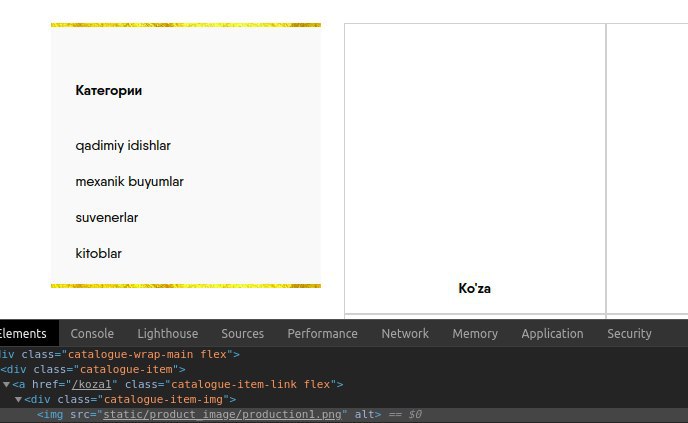Click the Ko'za product image area
Image resolution: width=688 pixels, height=423 pixels.
475,151
